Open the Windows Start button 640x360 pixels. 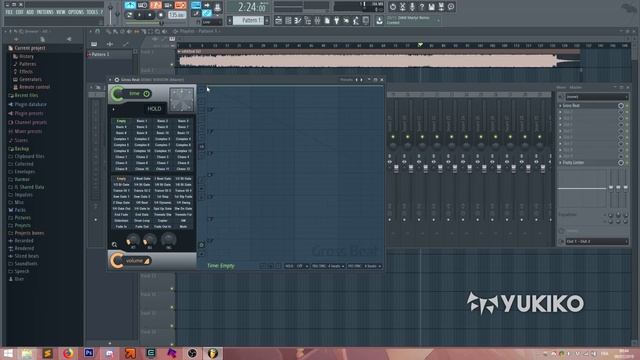(8, 353)
